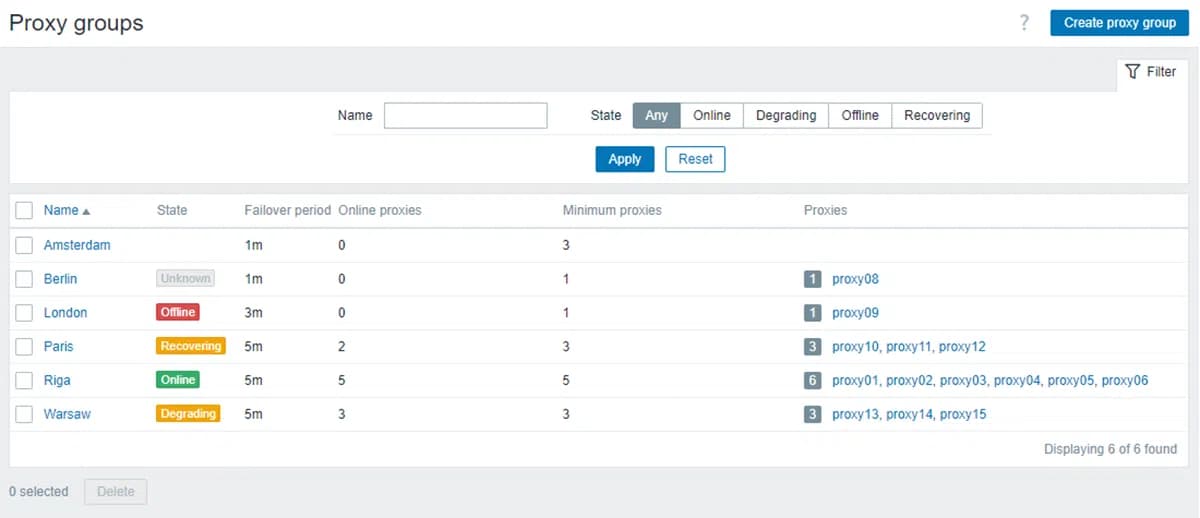Open the proxy08 link
The image size is (1200, 518).
coord(855,279)
